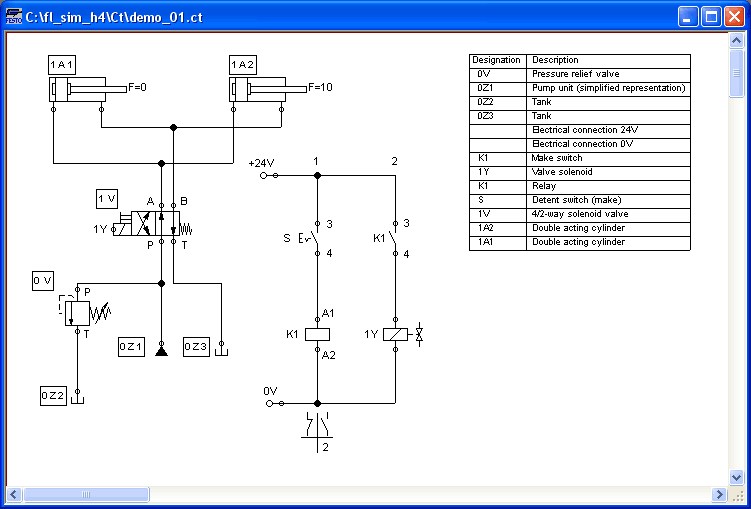Click the 1A2 label box
Screen dimensions: 751x509
coord(243,65)
